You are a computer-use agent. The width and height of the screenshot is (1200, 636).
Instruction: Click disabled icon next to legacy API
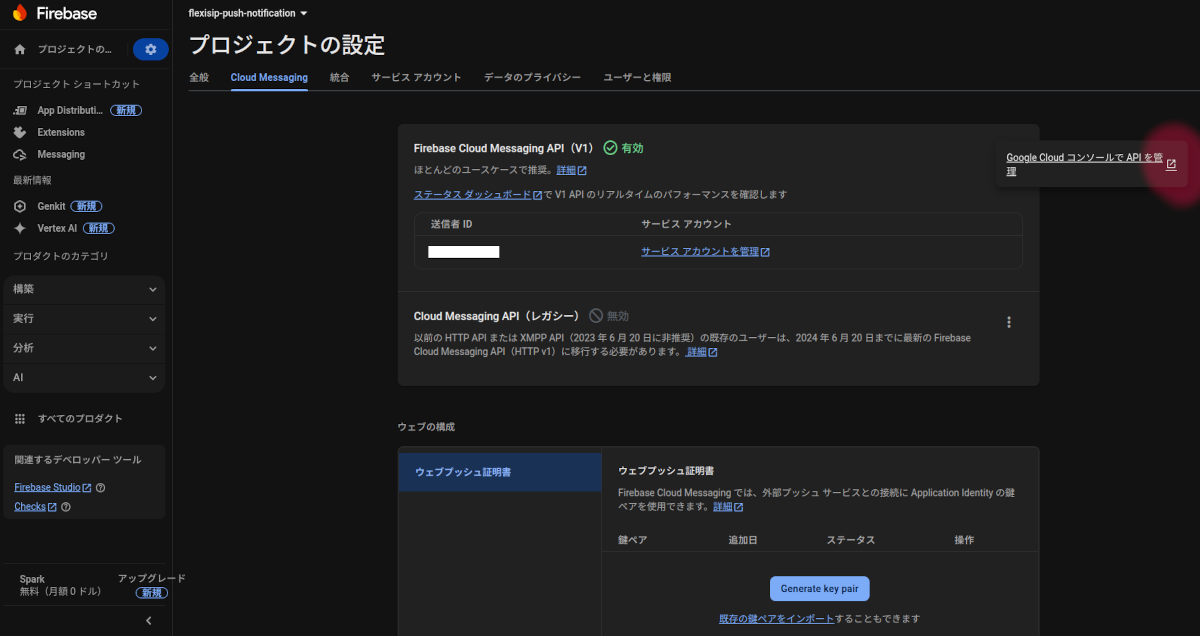tap(596, 316)
